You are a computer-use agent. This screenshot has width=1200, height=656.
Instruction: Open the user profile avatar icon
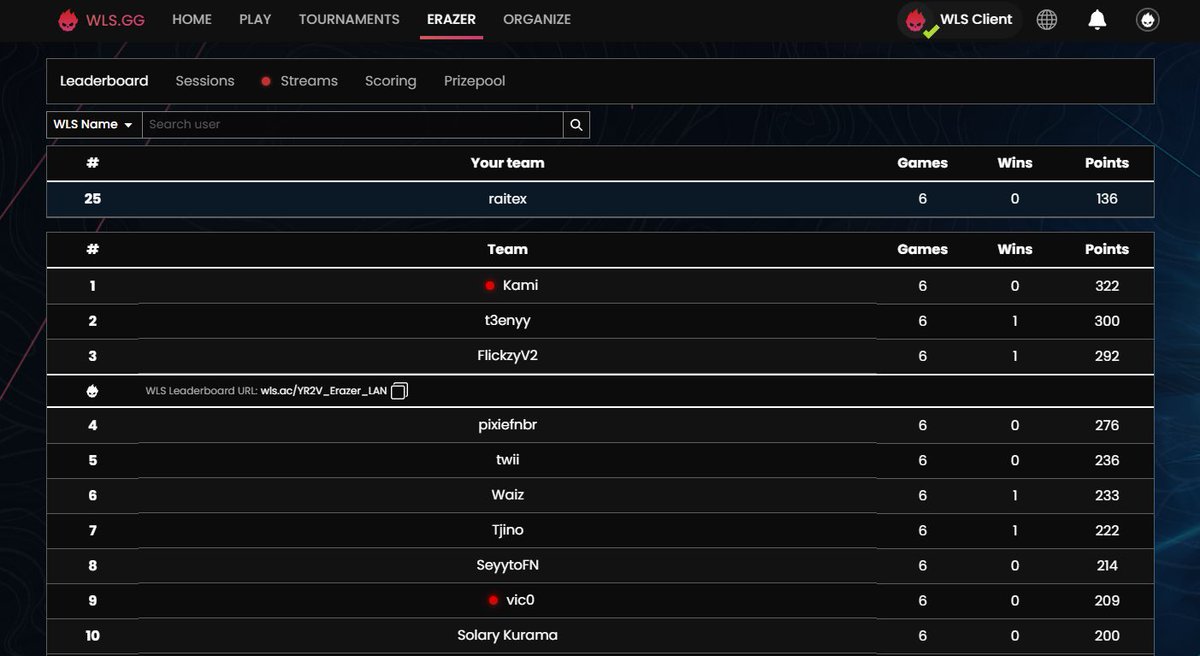point(1148,19)
